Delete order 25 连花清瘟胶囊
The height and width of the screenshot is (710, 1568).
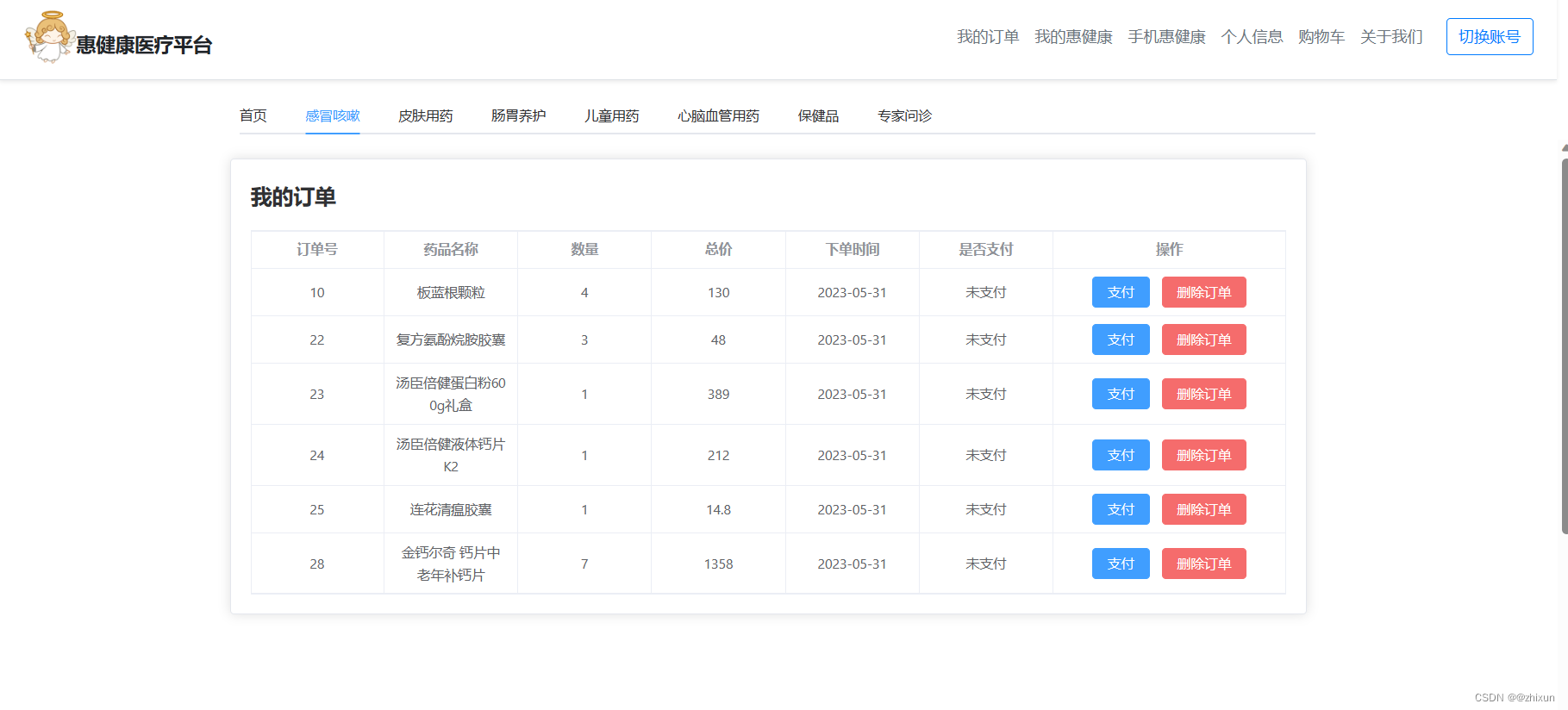pyautogui.click(x=1204, y=509)
